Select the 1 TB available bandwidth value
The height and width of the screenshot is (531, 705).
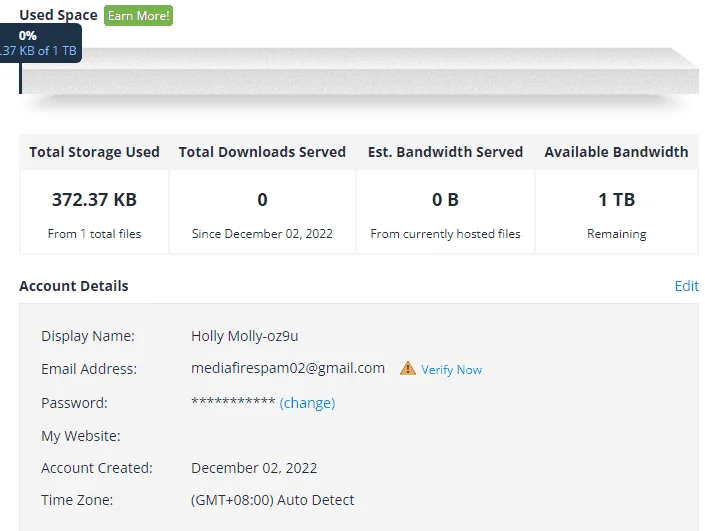coord(616,200)
